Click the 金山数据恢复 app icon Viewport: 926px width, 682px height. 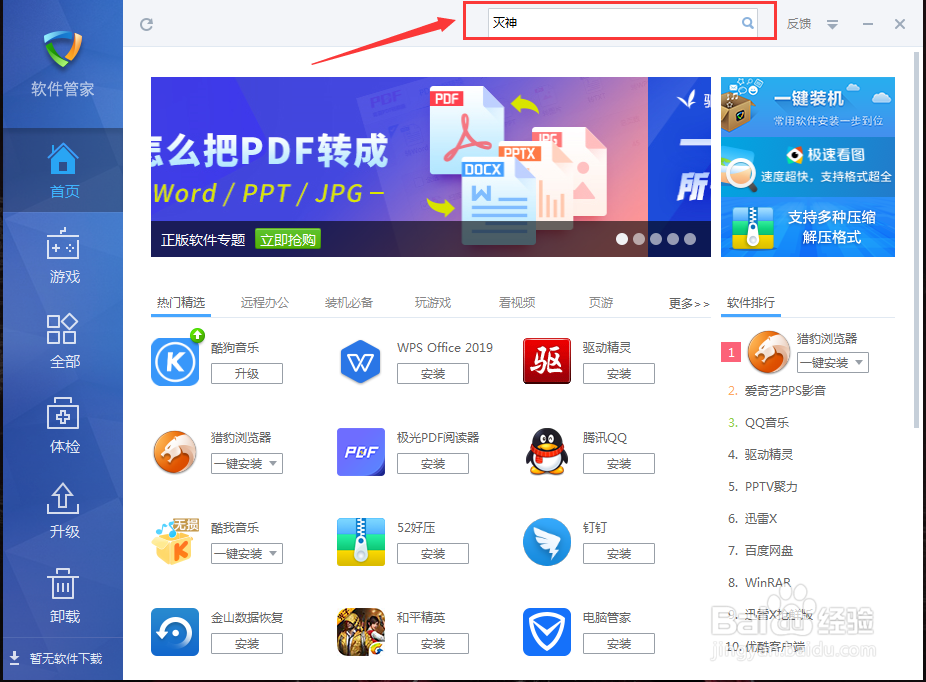point(175,632)
